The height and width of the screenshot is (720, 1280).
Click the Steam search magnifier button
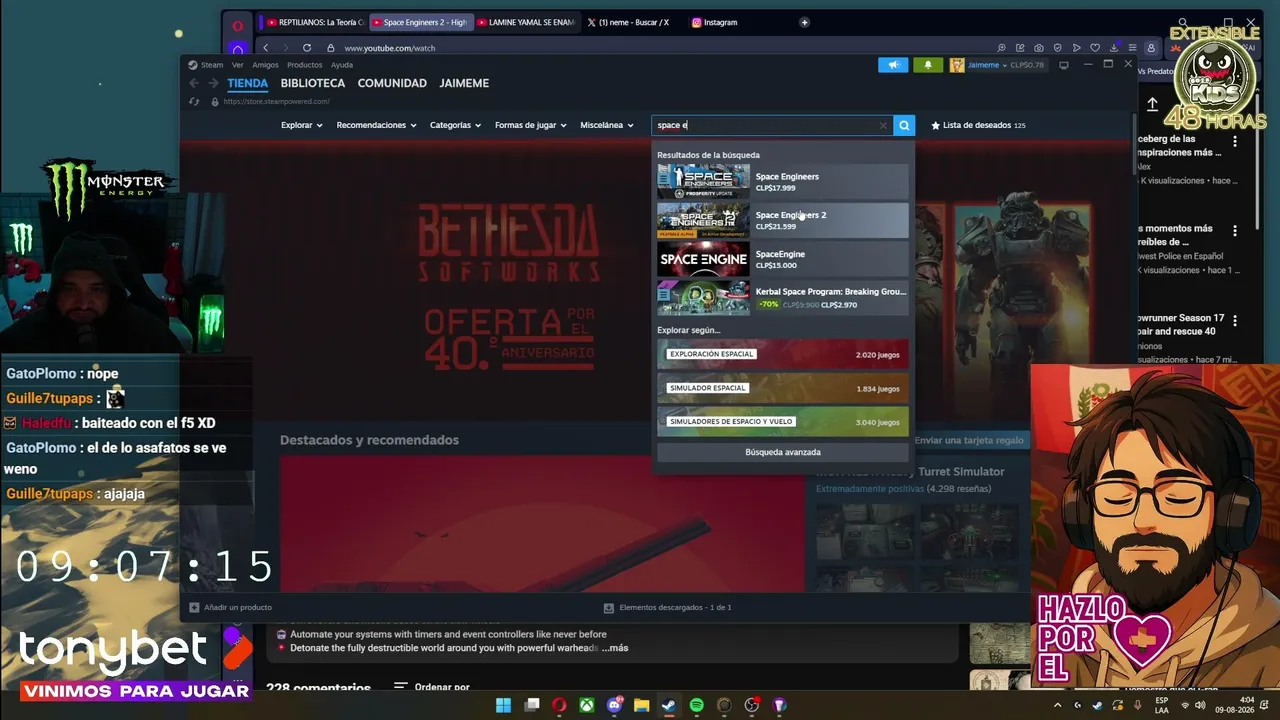[904, 125]
